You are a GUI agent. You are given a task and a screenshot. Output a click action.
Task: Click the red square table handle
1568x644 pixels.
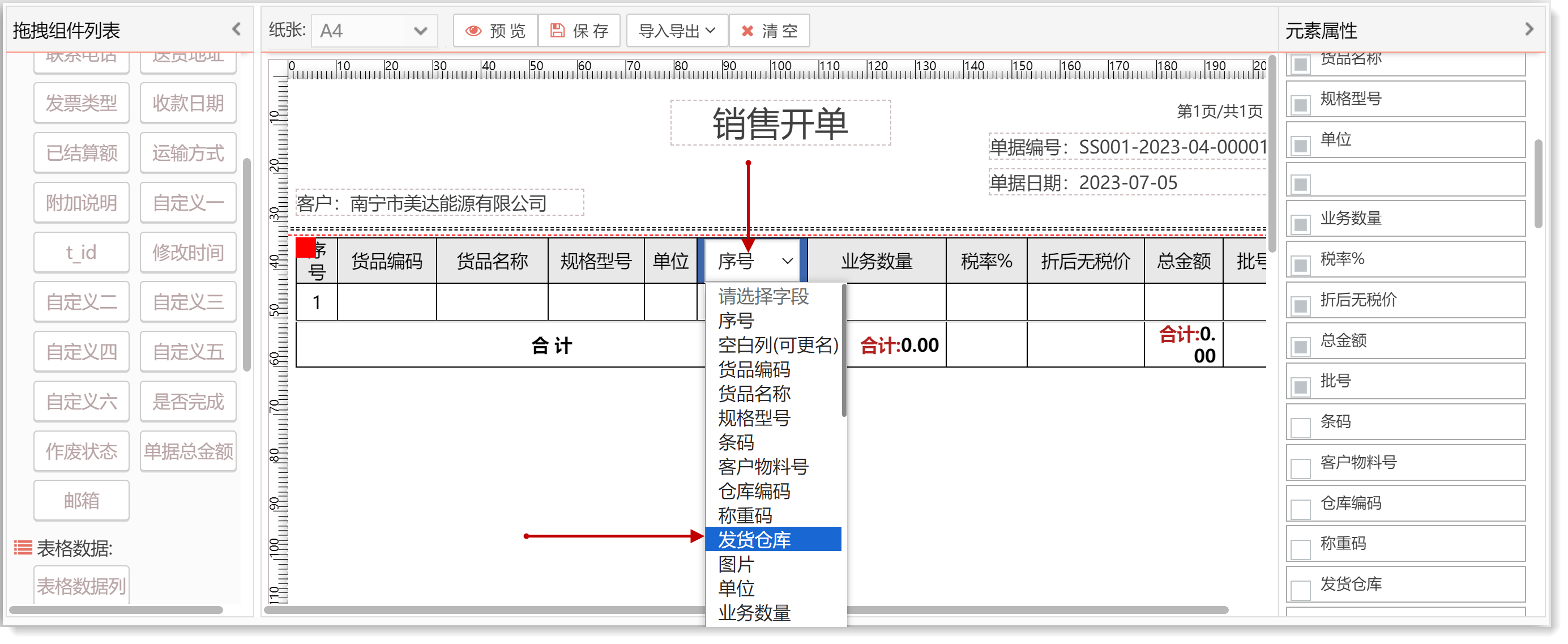pos(305,248)
